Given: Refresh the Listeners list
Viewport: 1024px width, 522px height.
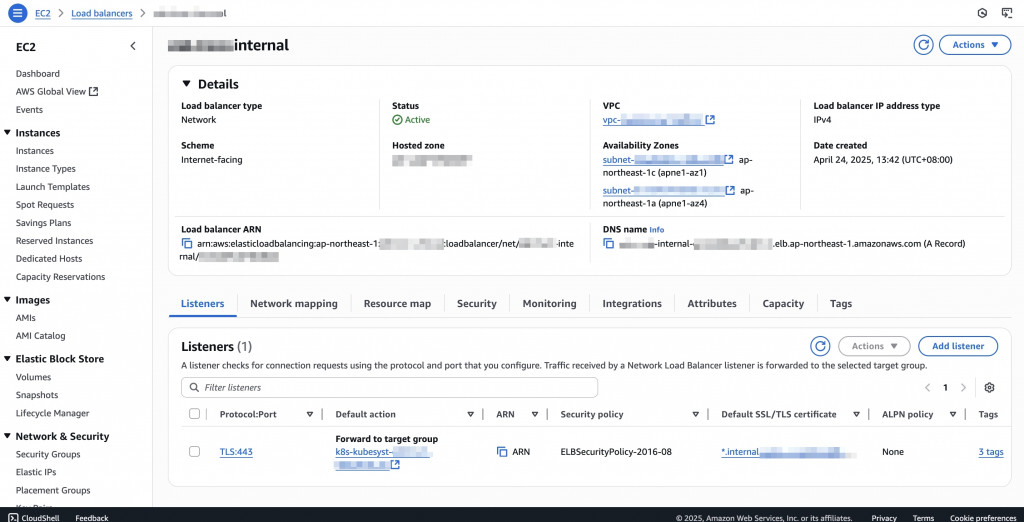Looking at the screenshot, I should pyautogui.click(x=820, y=346).
